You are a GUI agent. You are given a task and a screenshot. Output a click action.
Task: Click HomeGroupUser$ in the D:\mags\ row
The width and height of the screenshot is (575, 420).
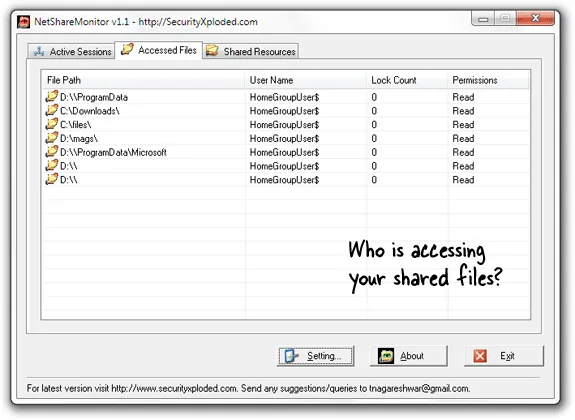tap(285, 139)
